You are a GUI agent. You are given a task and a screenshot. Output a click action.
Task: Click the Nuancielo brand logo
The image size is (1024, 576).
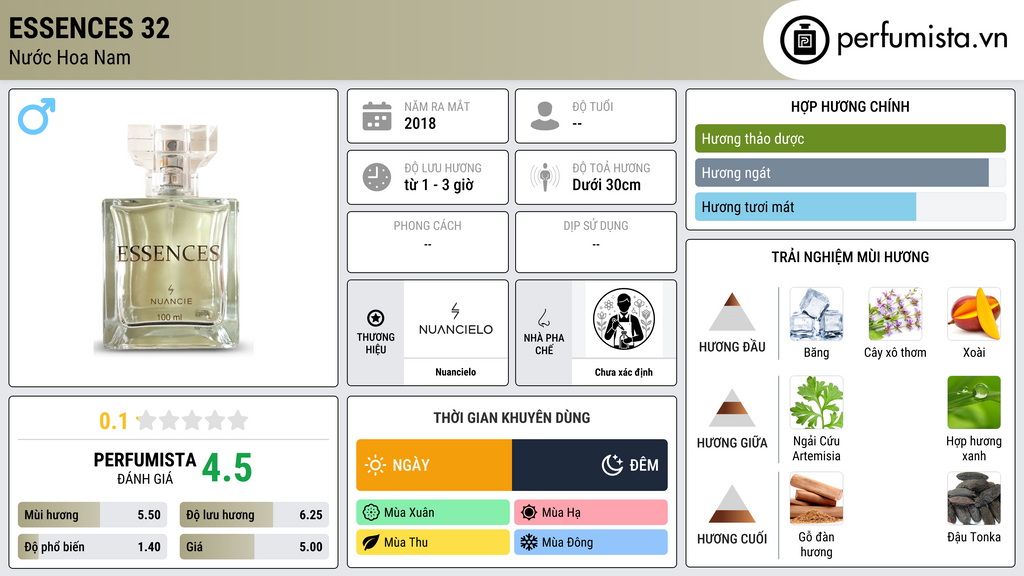(456, 319)
